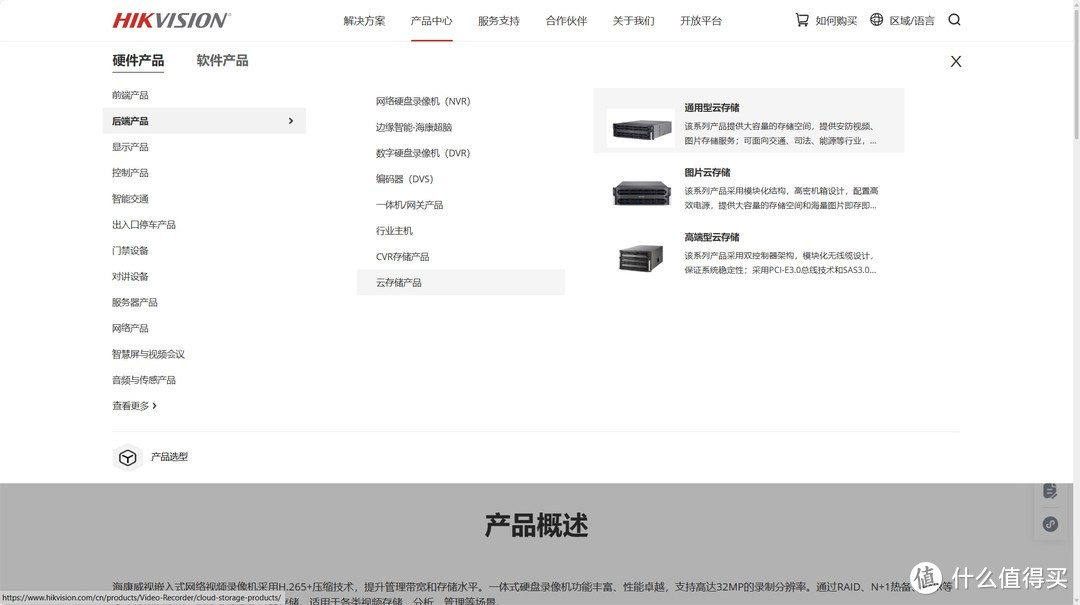
Task: Click the globe region/language icon
Action: 876,20
